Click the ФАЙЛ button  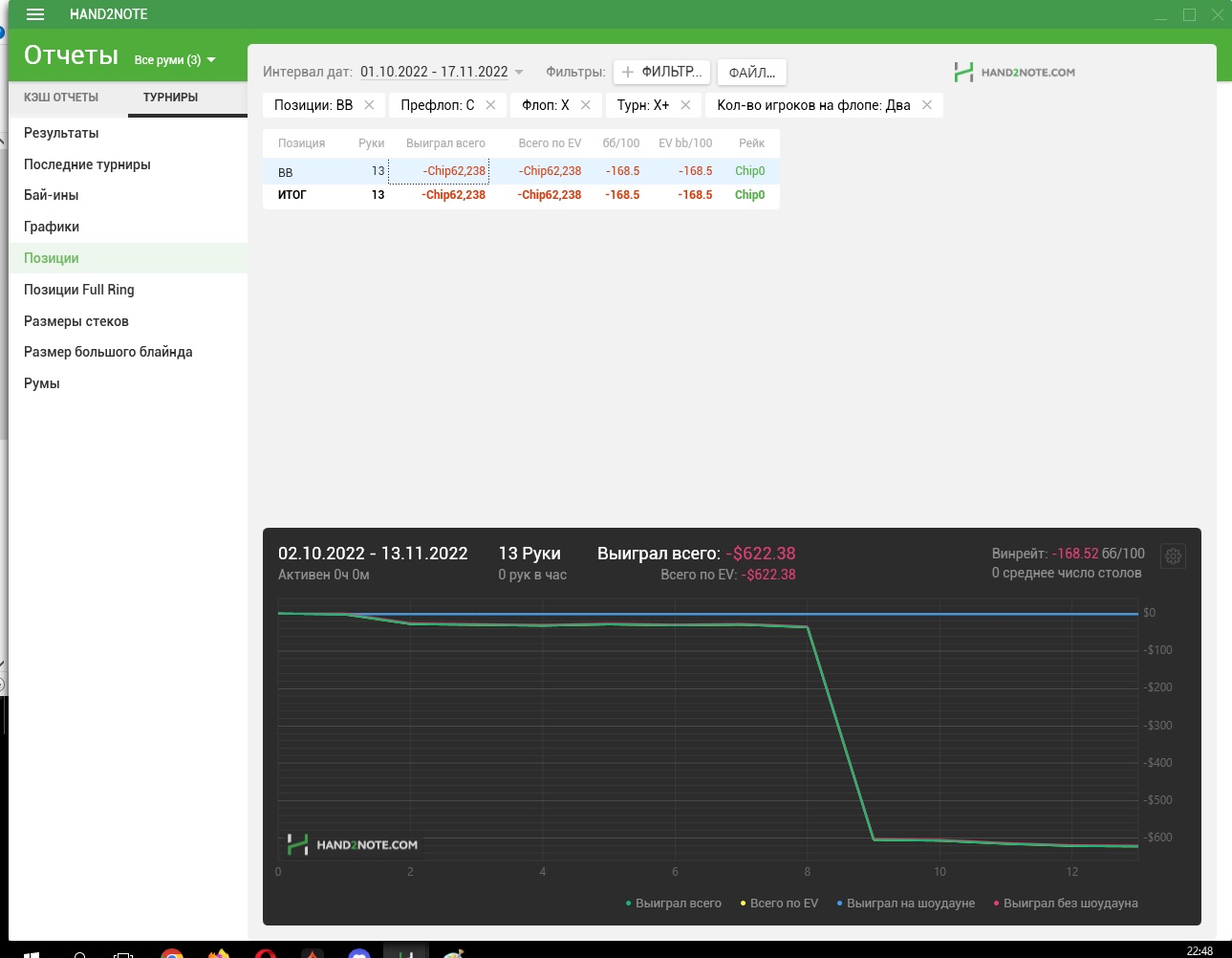[752, 72]
